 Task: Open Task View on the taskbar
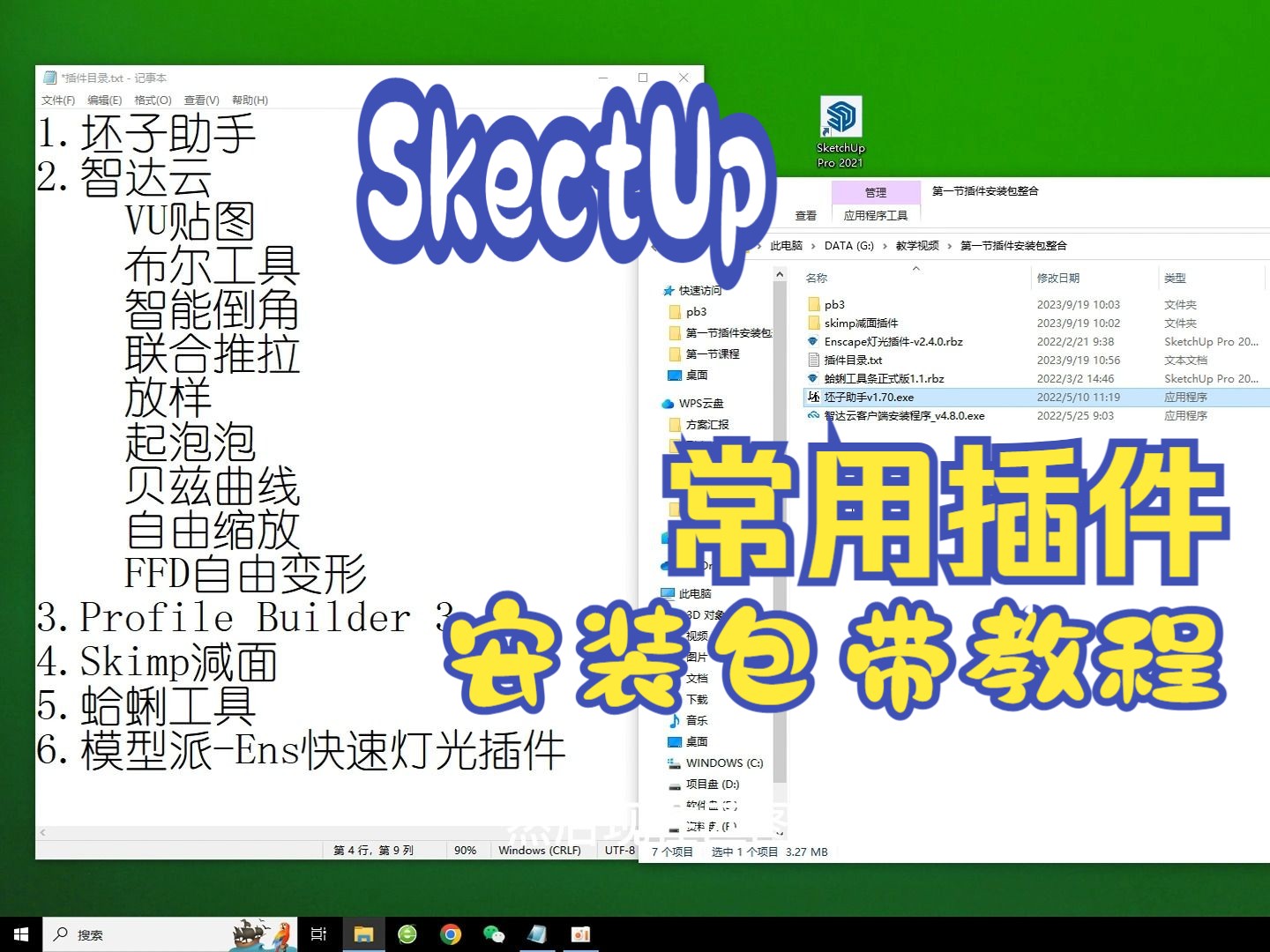[318, 933]
